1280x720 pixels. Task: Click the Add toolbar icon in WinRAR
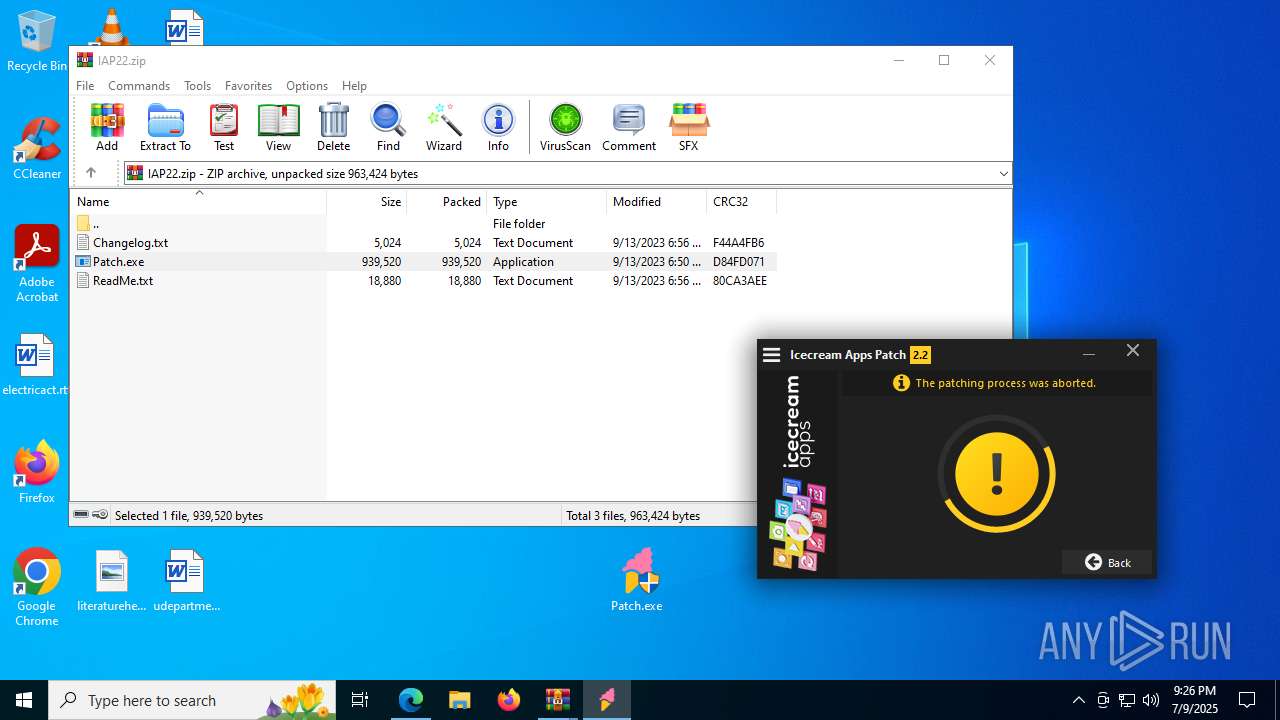pyautogui.click(x=107, y=127)
